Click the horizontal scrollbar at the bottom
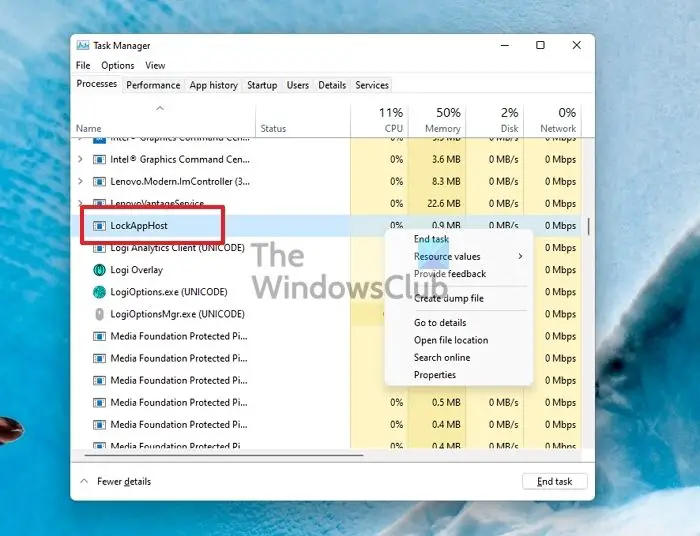The height and width of the screenshot is (536, 700). (224, 456)
